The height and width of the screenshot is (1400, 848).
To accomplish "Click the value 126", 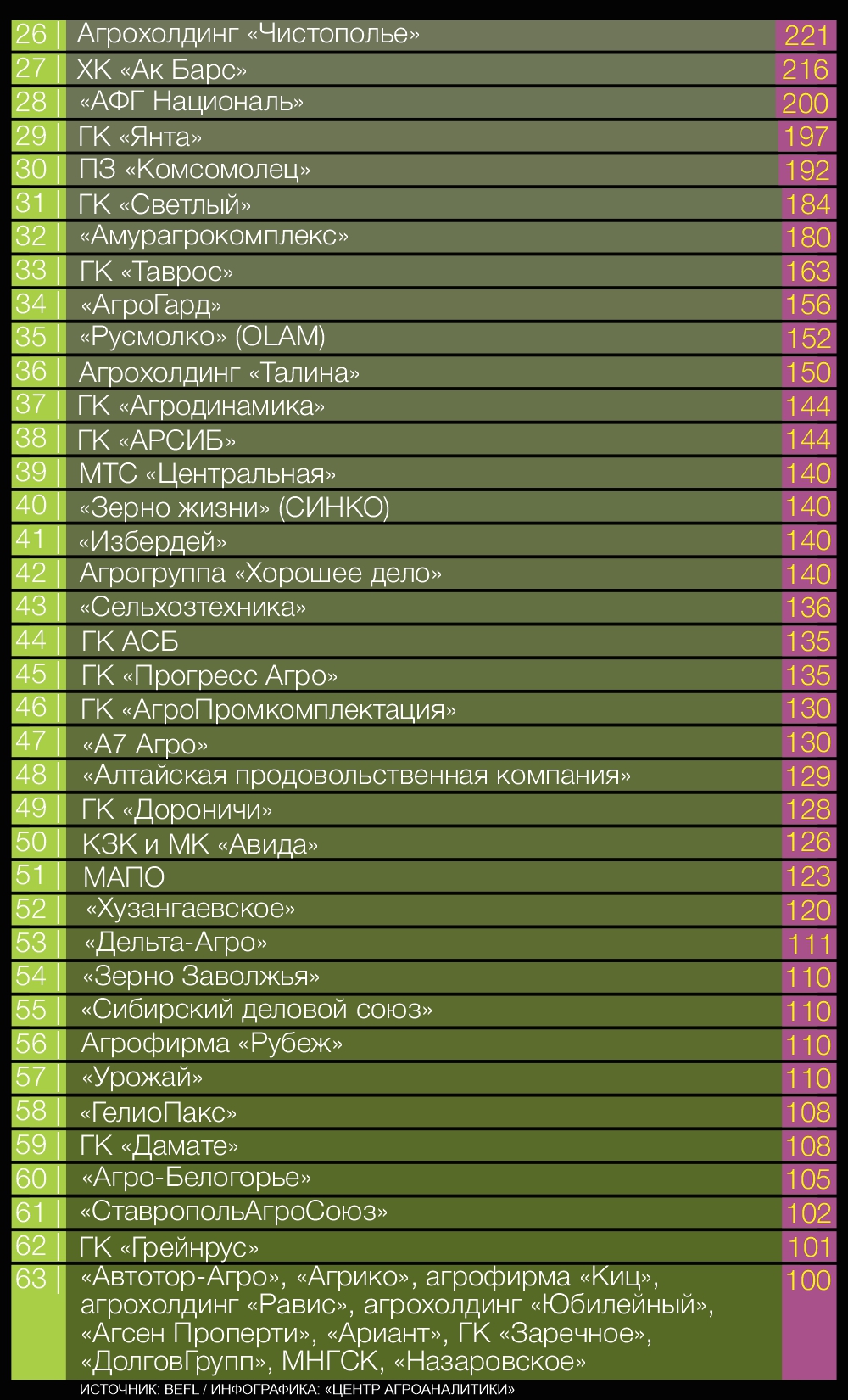I will pyautogui.click(x=809, y=843).
